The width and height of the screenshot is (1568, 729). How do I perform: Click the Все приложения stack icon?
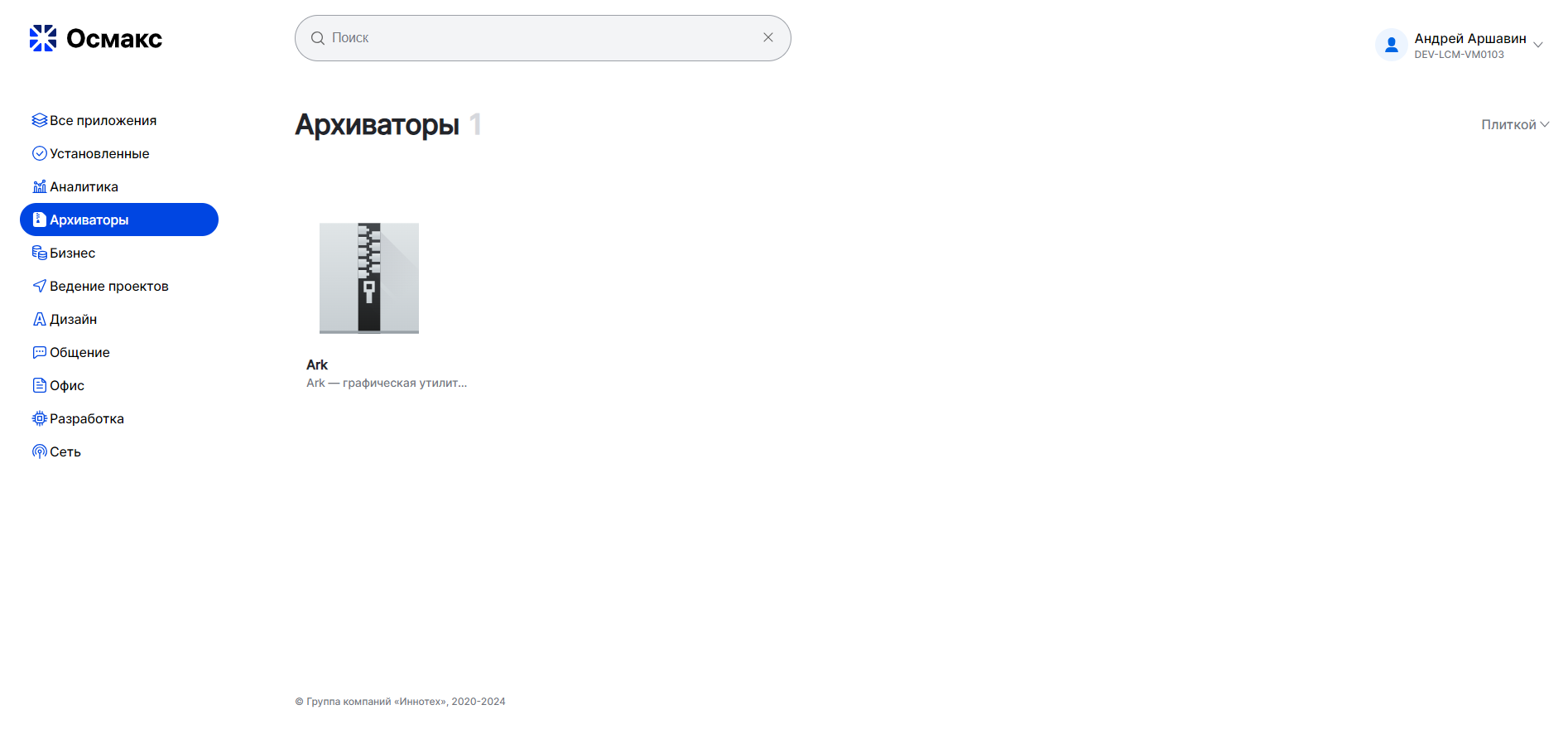[x=39, y=120]
